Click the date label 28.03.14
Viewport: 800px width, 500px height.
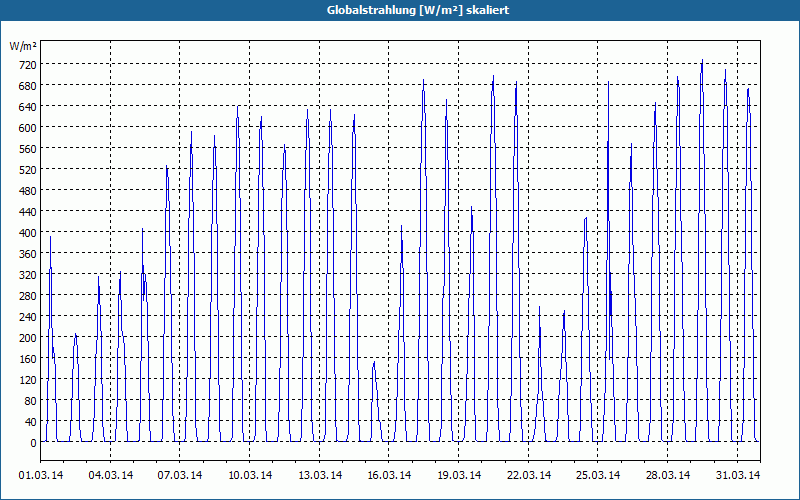[x=668, y=476]
